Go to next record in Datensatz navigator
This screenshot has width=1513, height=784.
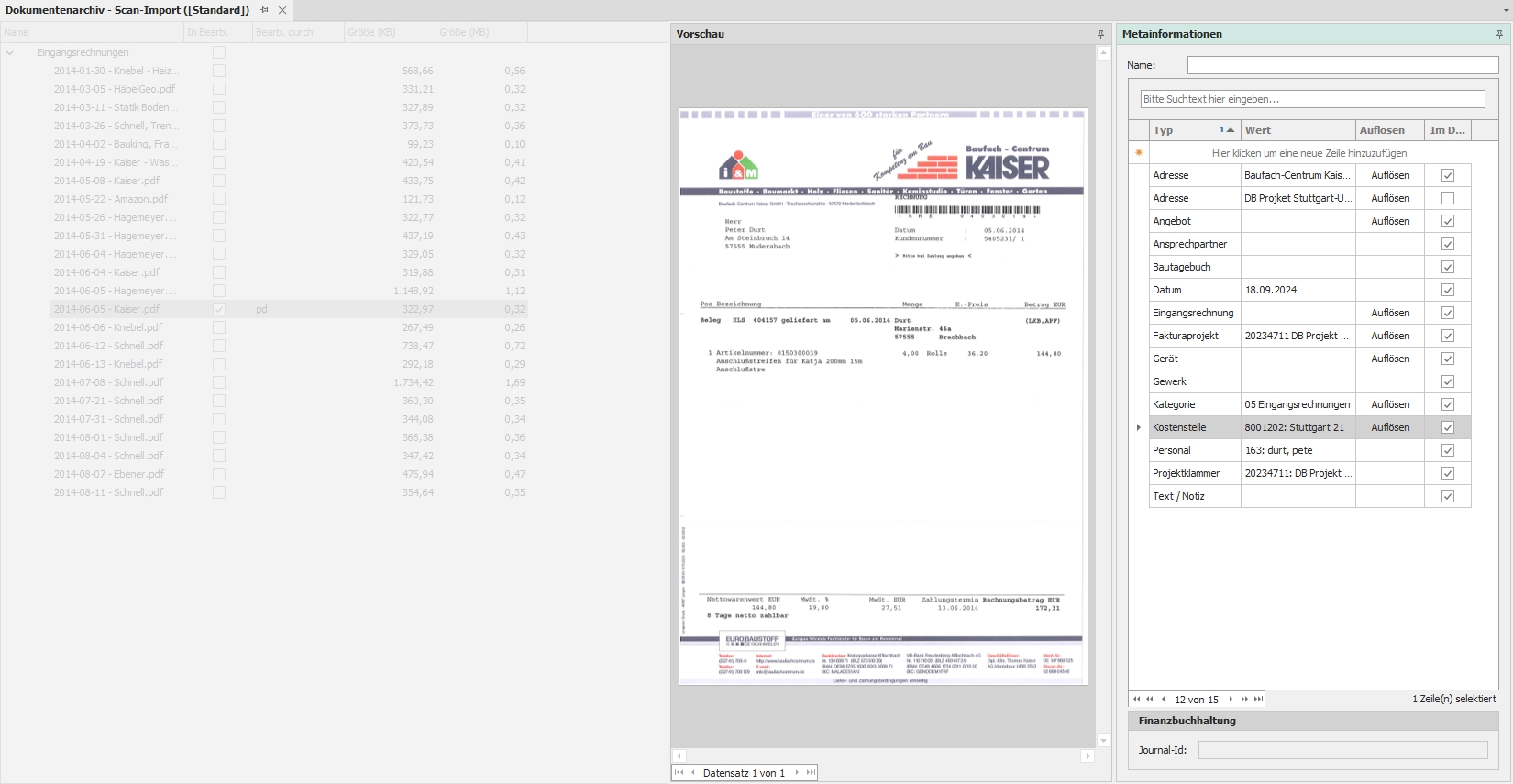[797, 773]
